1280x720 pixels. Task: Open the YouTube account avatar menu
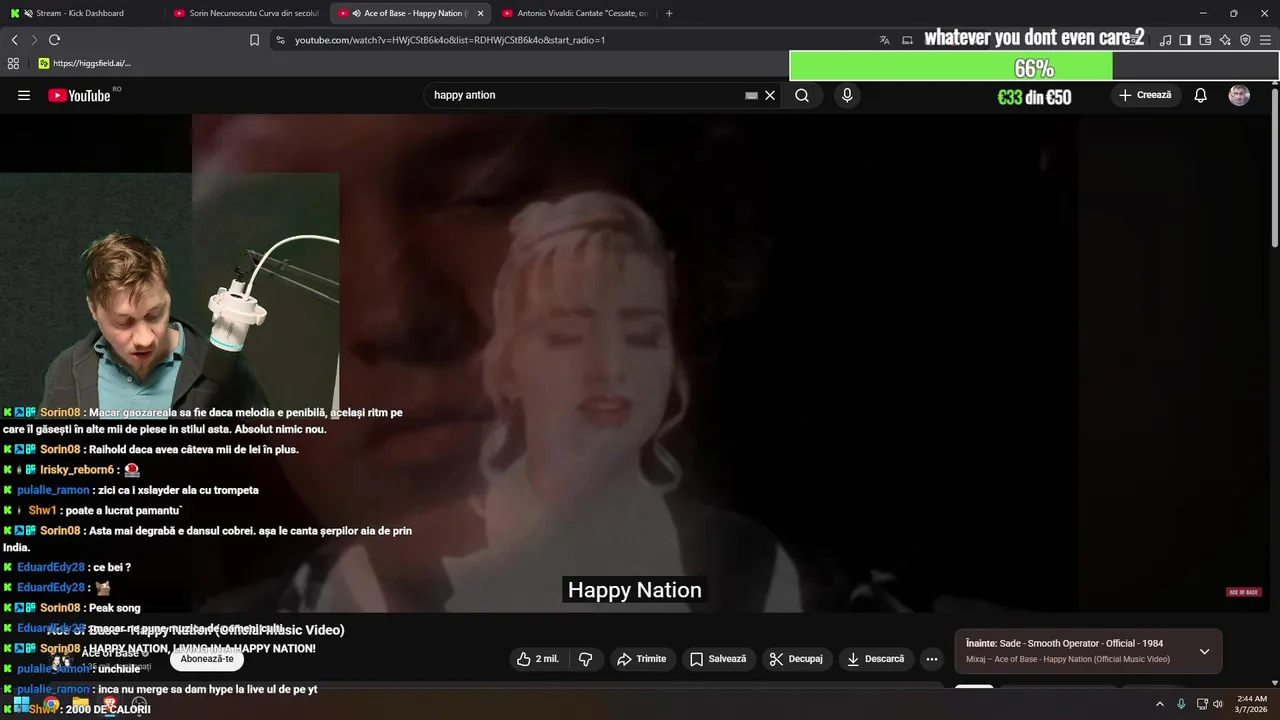pyautogui.click(x=1239, y=95)
